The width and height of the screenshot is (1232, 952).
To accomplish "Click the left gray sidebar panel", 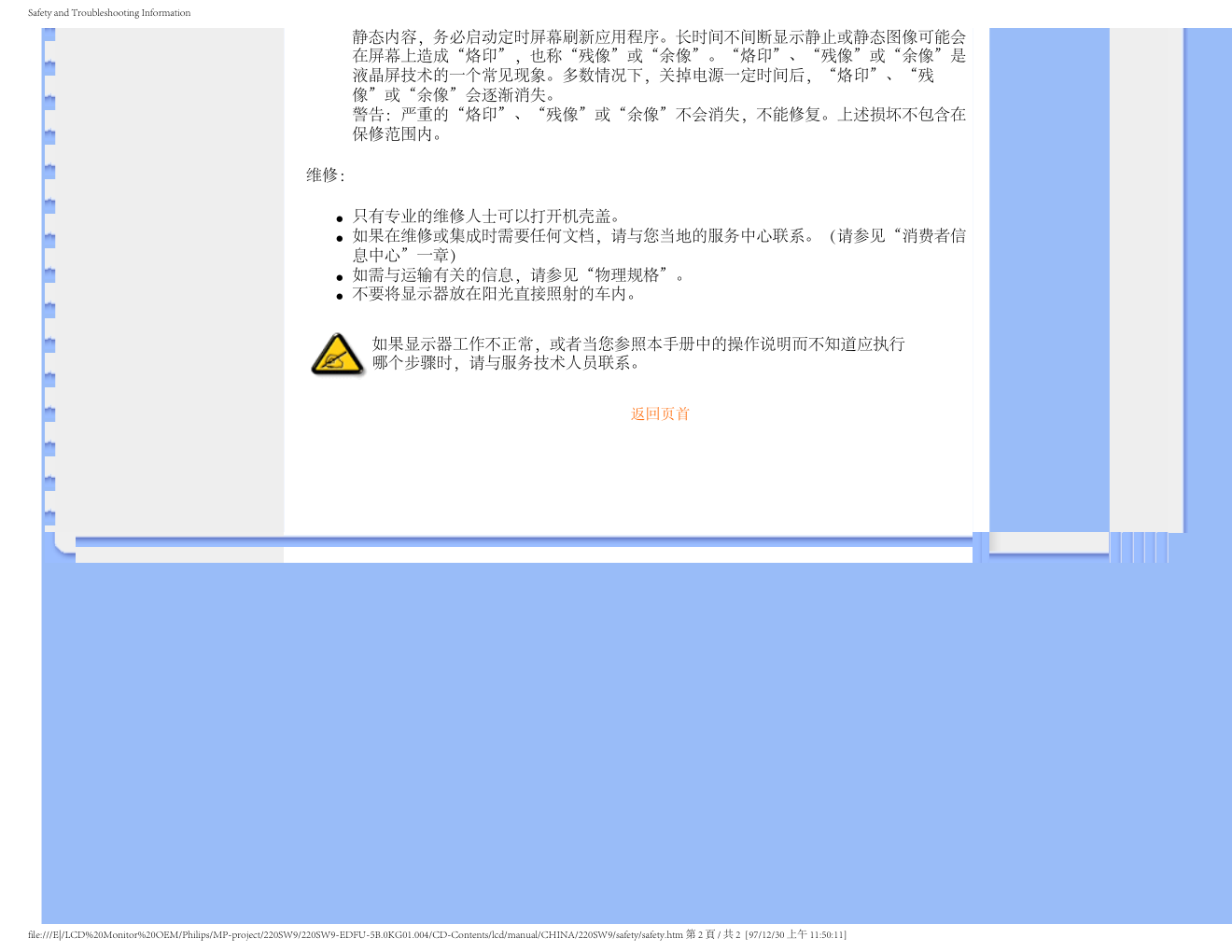I will tap(173, 280).
